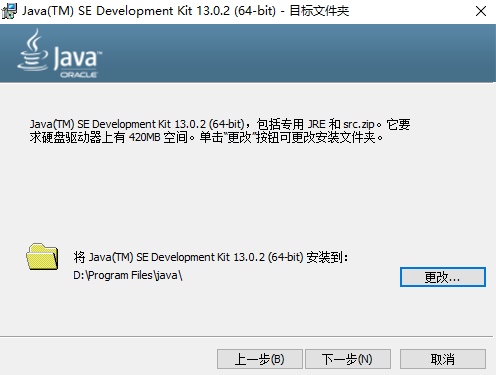Go back with 上一步(B) button
496x375 pixels.
click(260, 359)
